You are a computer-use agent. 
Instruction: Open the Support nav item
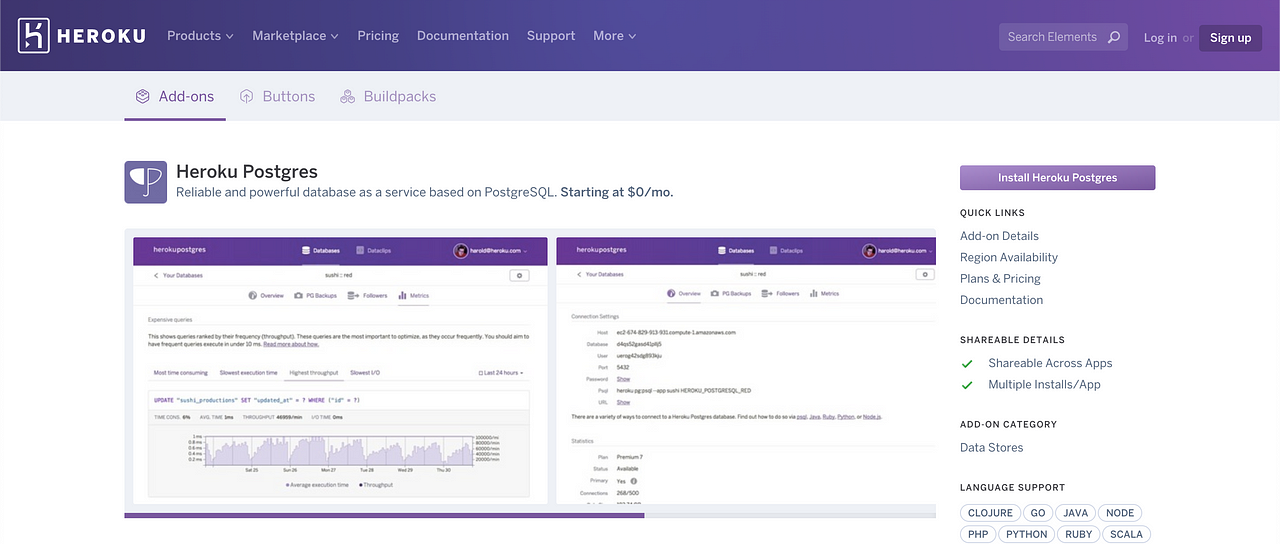pyautogui.click(x=551, y=36)
